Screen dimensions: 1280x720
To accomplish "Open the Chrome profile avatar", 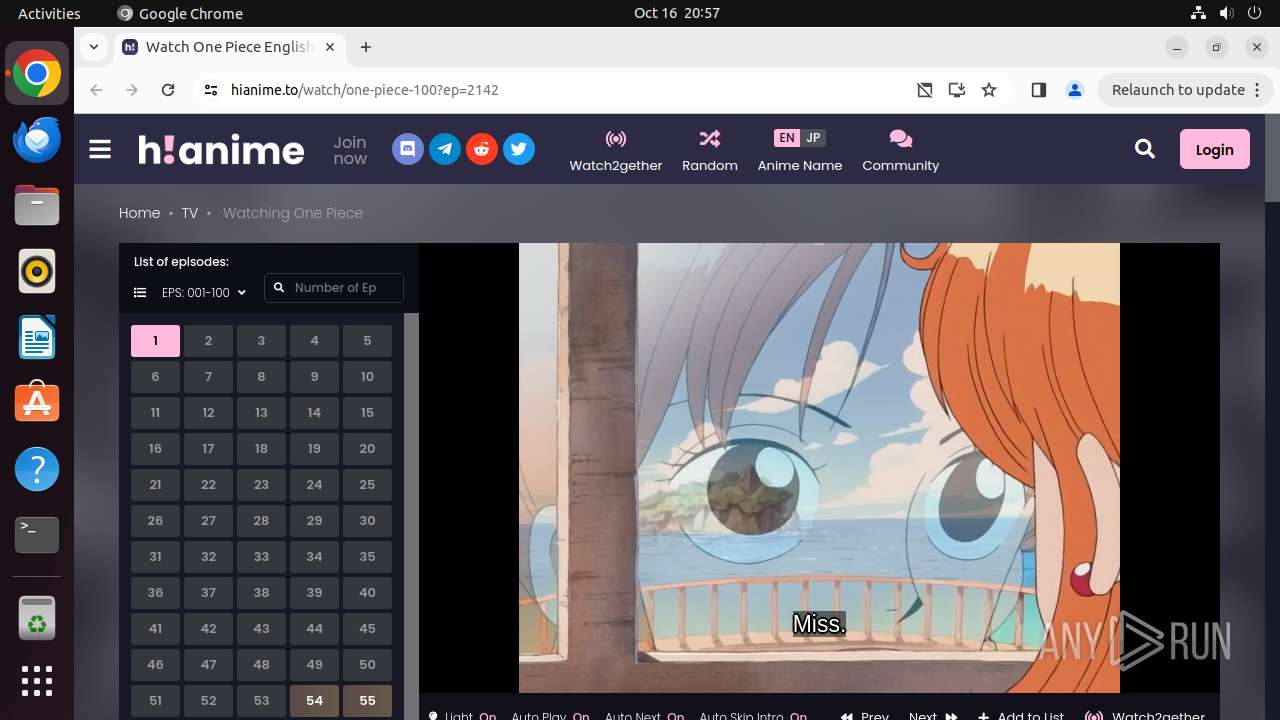I will tap(1075, 90).
